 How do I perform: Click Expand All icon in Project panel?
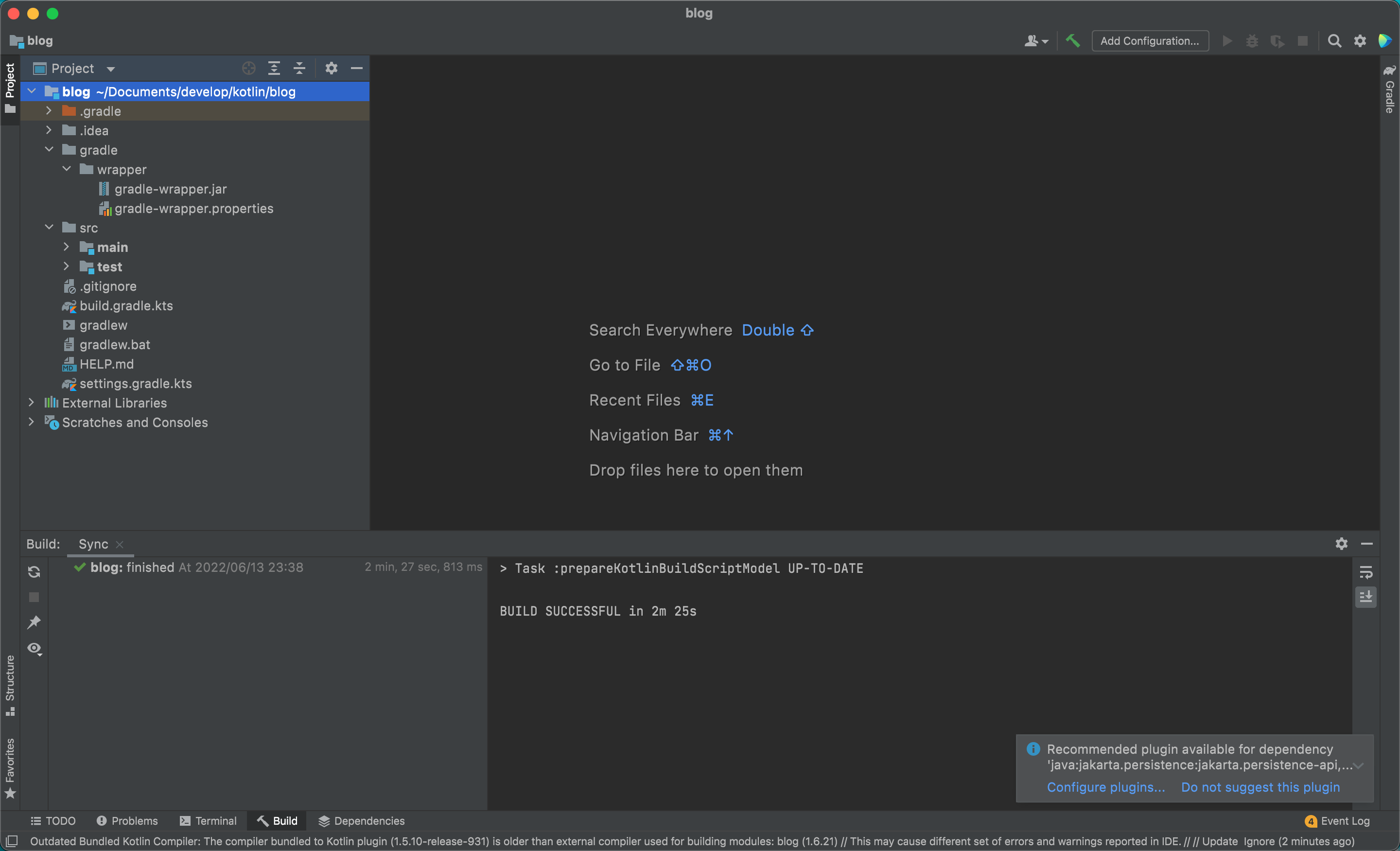pyautogui.click(x=274, y=68)
